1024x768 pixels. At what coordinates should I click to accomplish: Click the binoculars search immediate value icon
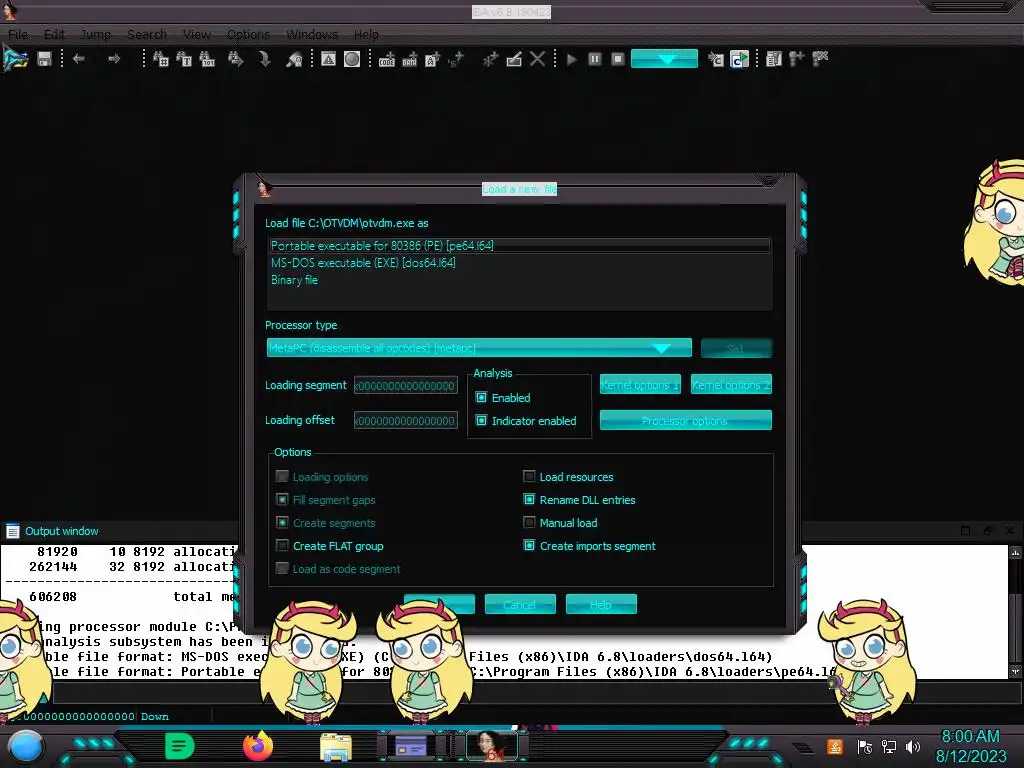pos(161,59)
